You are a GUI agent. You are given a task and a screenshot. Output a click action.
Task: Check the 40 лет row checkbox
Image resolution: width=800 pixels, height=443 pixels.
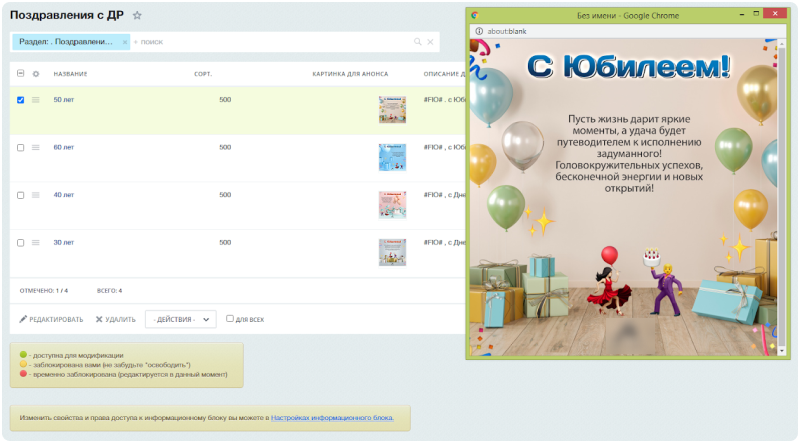(x=20, y=195)
